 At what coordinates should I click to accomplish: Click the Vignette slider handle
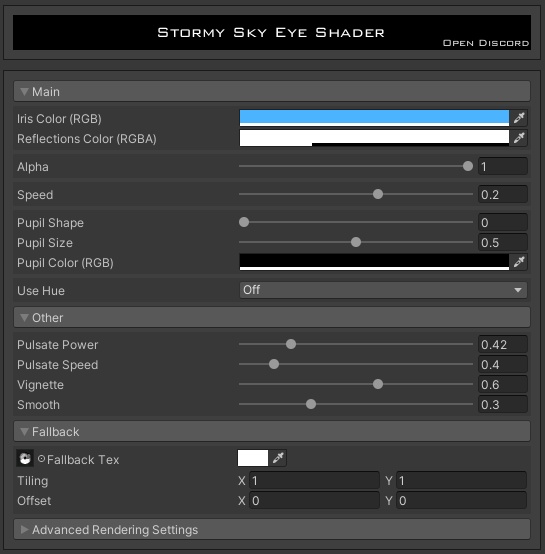(378, 384)
